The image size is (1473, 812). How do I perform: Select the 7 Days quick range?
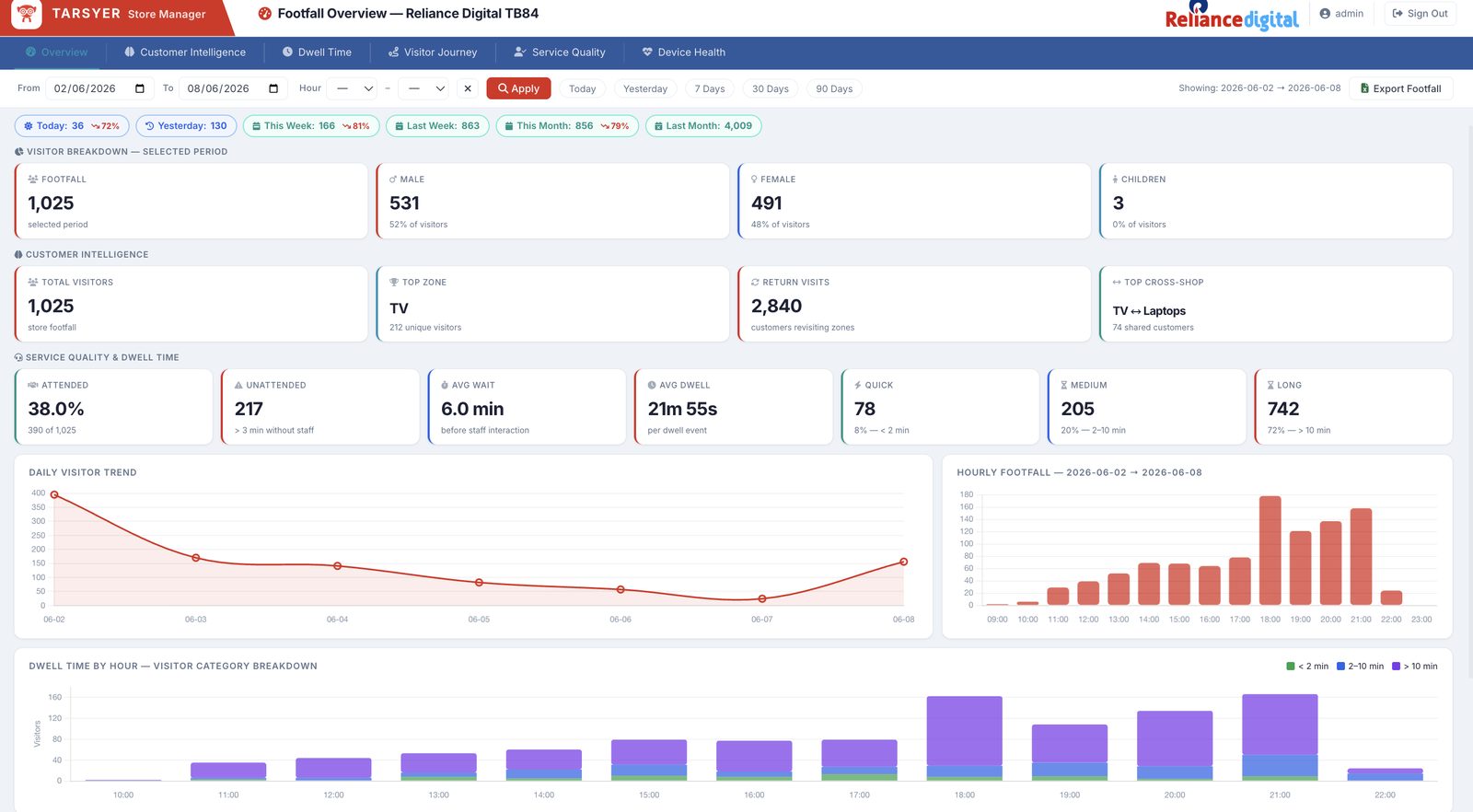[x=710, y=88]
